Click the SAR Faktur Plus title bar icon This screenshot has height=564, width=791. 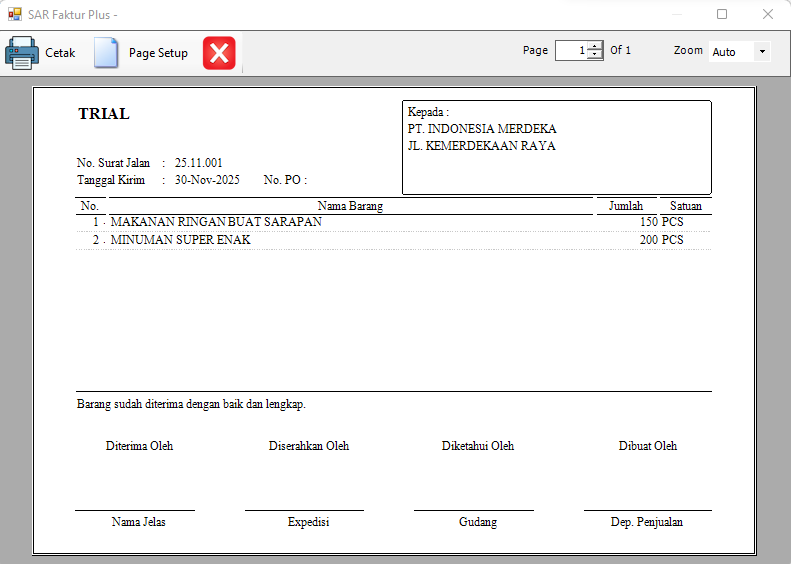tap(14, 15)
